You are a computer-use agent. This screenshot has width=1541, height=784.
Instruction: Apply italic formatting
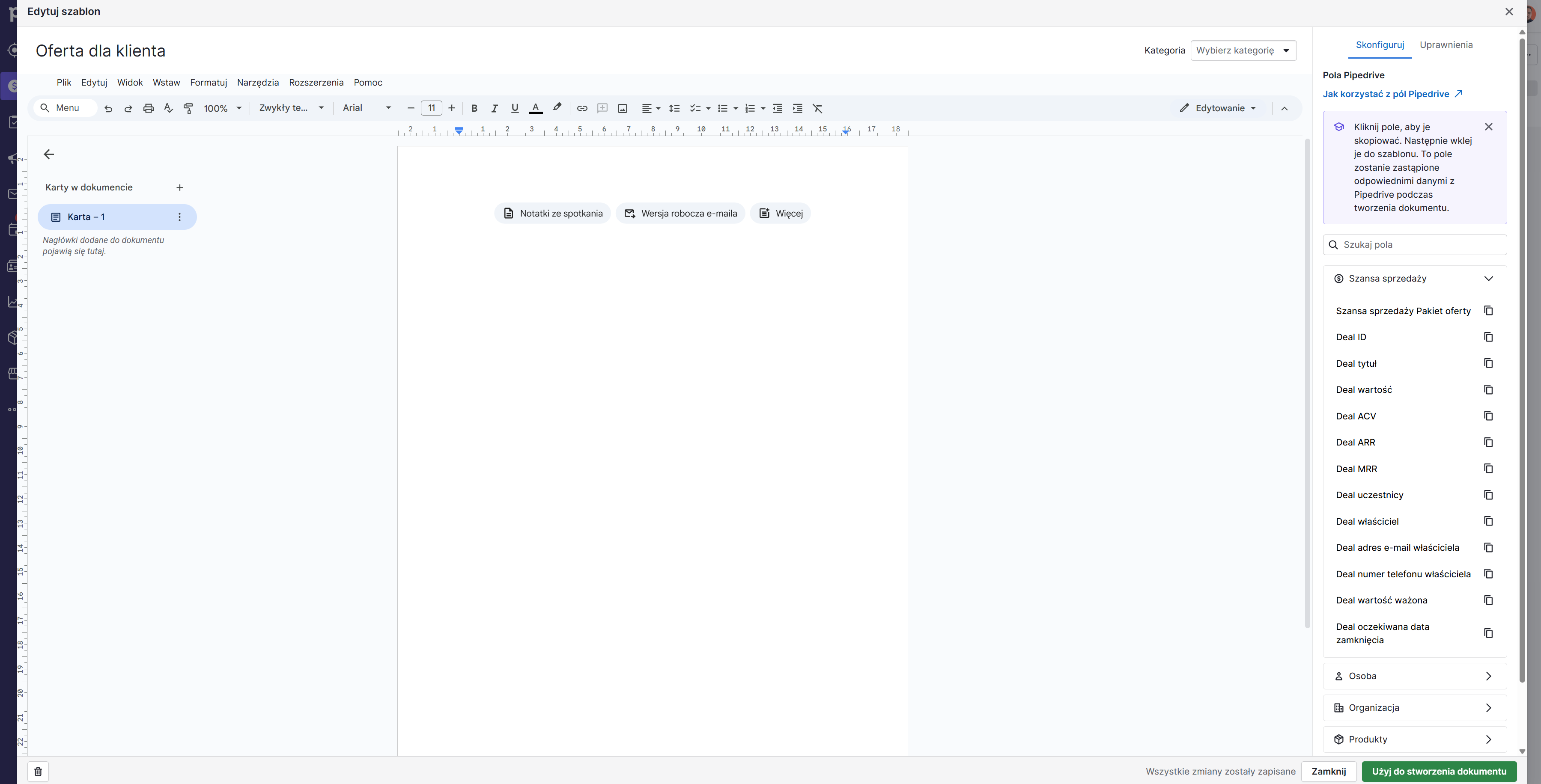click(495, 108)
